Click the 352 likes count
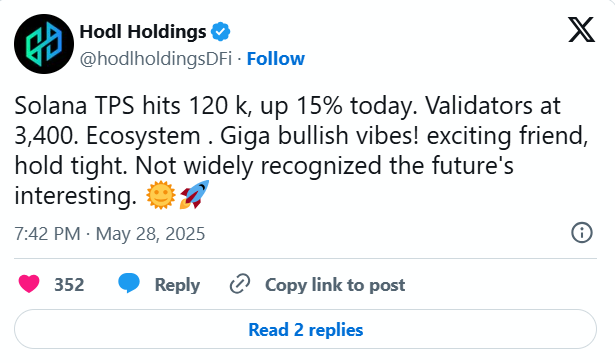The height and width of the screenshot is (363, 615). point(69,285)
